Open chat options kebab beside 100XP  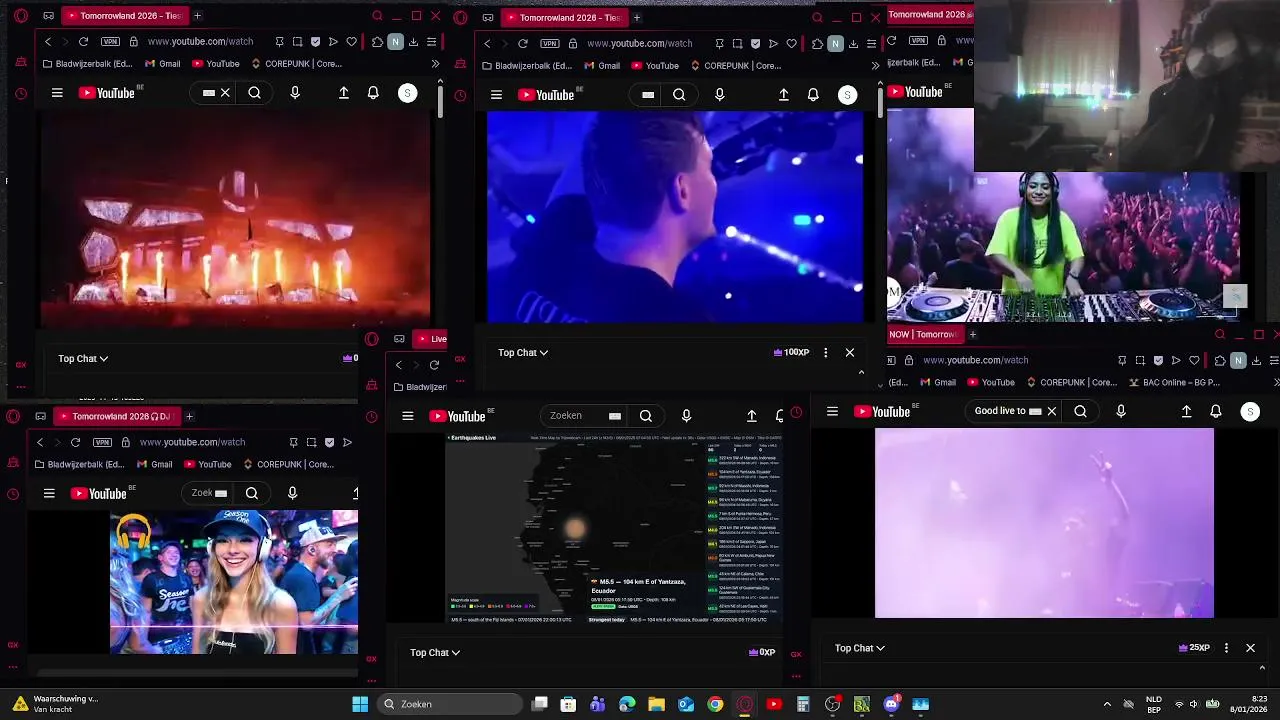(825, 352)
